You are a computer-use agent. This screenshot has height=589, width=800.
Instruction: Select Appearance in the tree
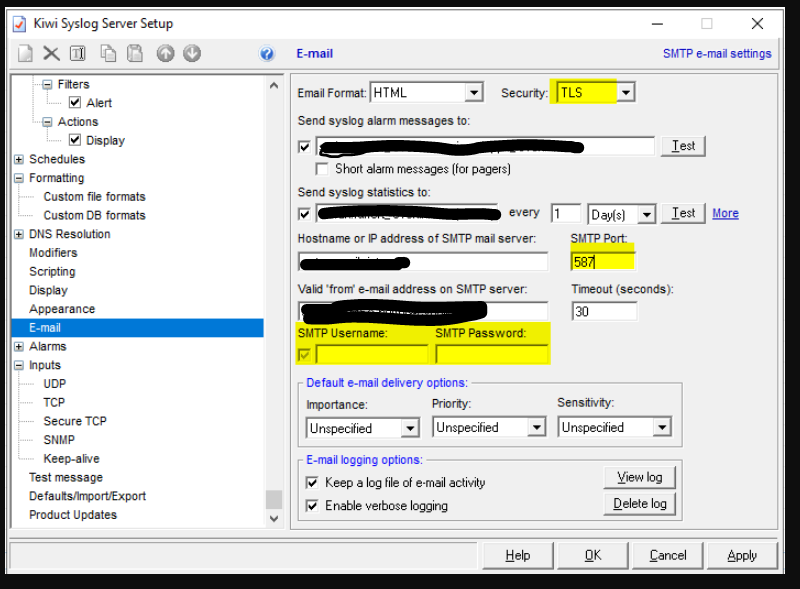pyautogui.click(x=62, y=309)
